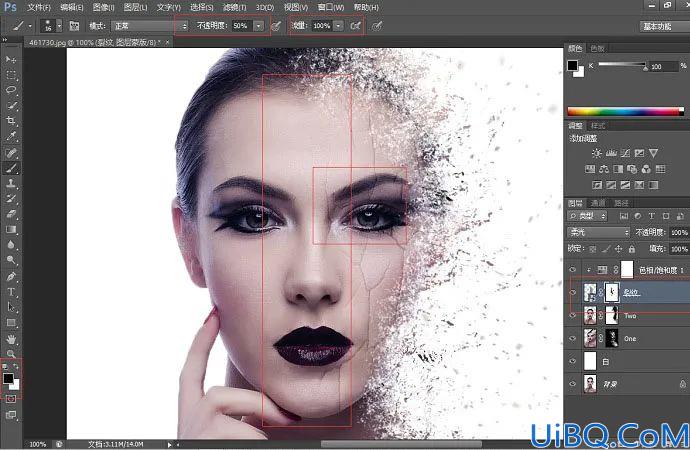Screen dimensions: 690x450
Task: Add Brightness/Contrast adjustment (sun icon)
Action: coord(596,153)
